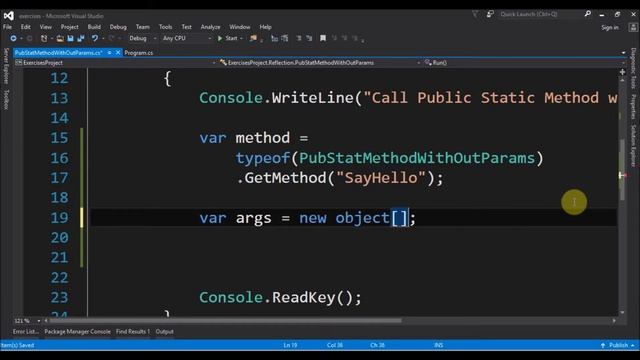The height and width of the screenshot is (360, 640).
Task: Pin the PubStatMethodWithOutParams.cs tab
Action: pyautogui.click(x=109, y=53)
